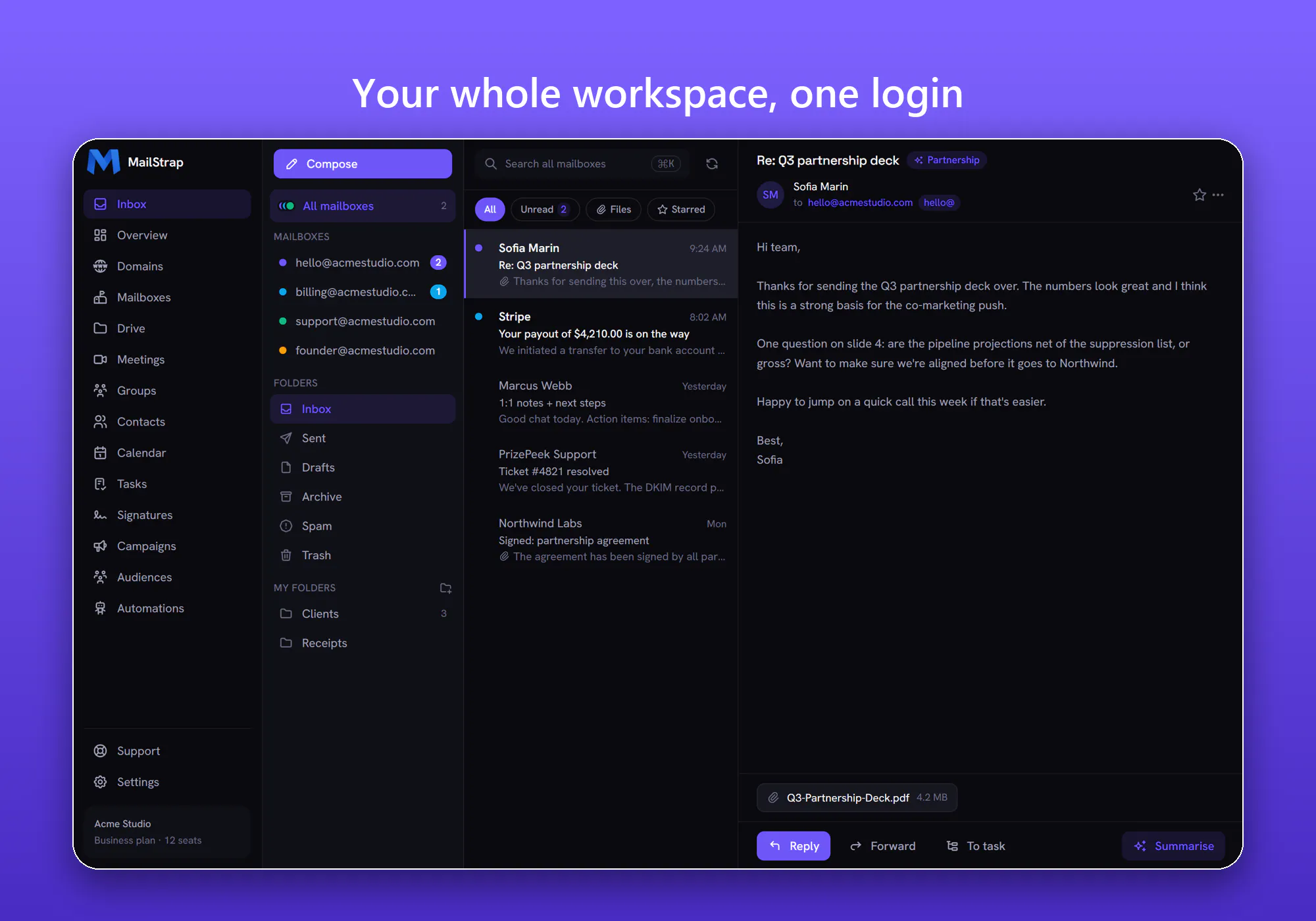
Task: Refresh the mailbox list
Action: (712, 164)
